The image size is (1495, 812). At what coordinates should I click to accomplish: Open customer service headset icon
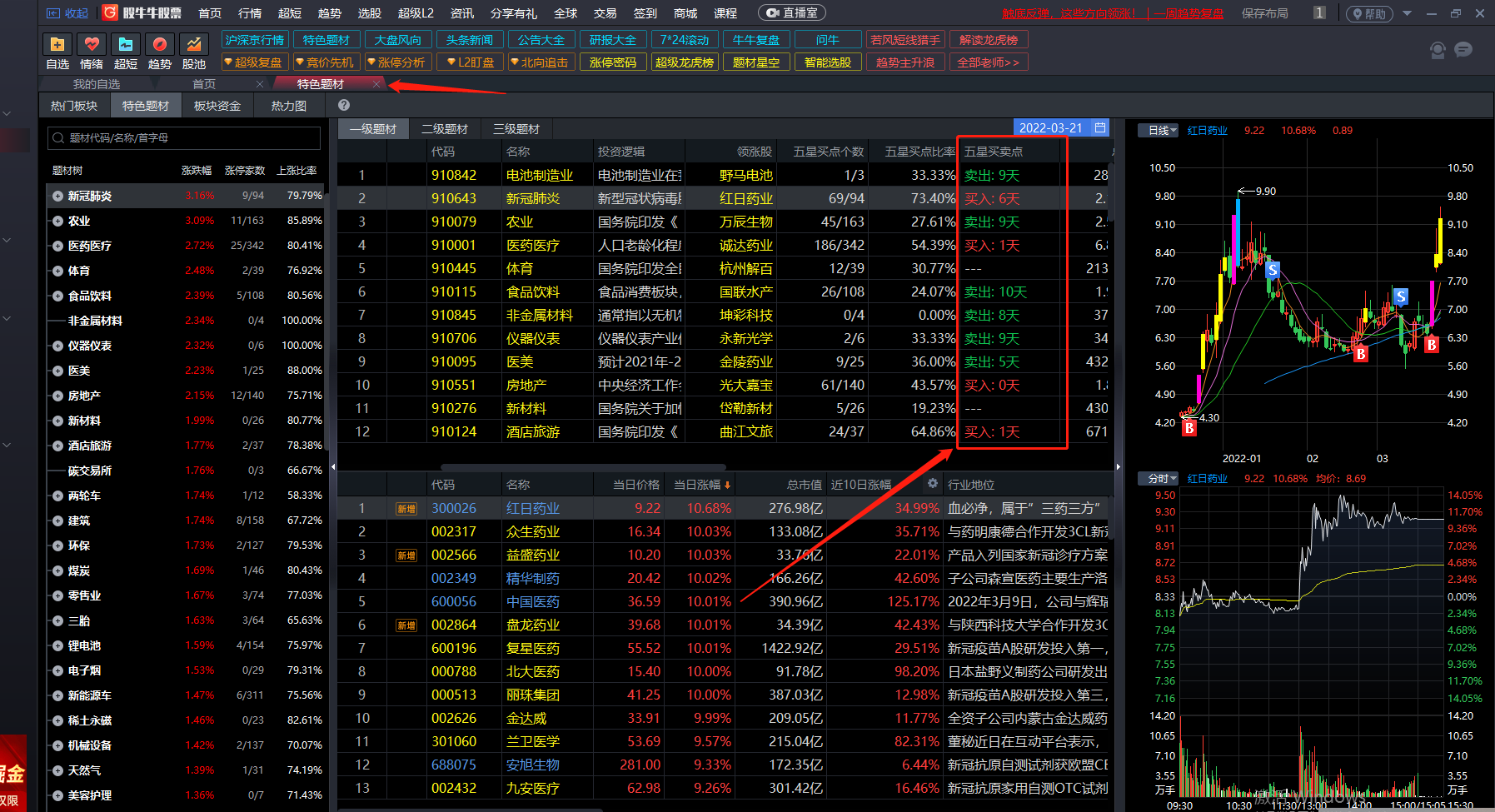pyautogui.click(x=1438, y=50)
